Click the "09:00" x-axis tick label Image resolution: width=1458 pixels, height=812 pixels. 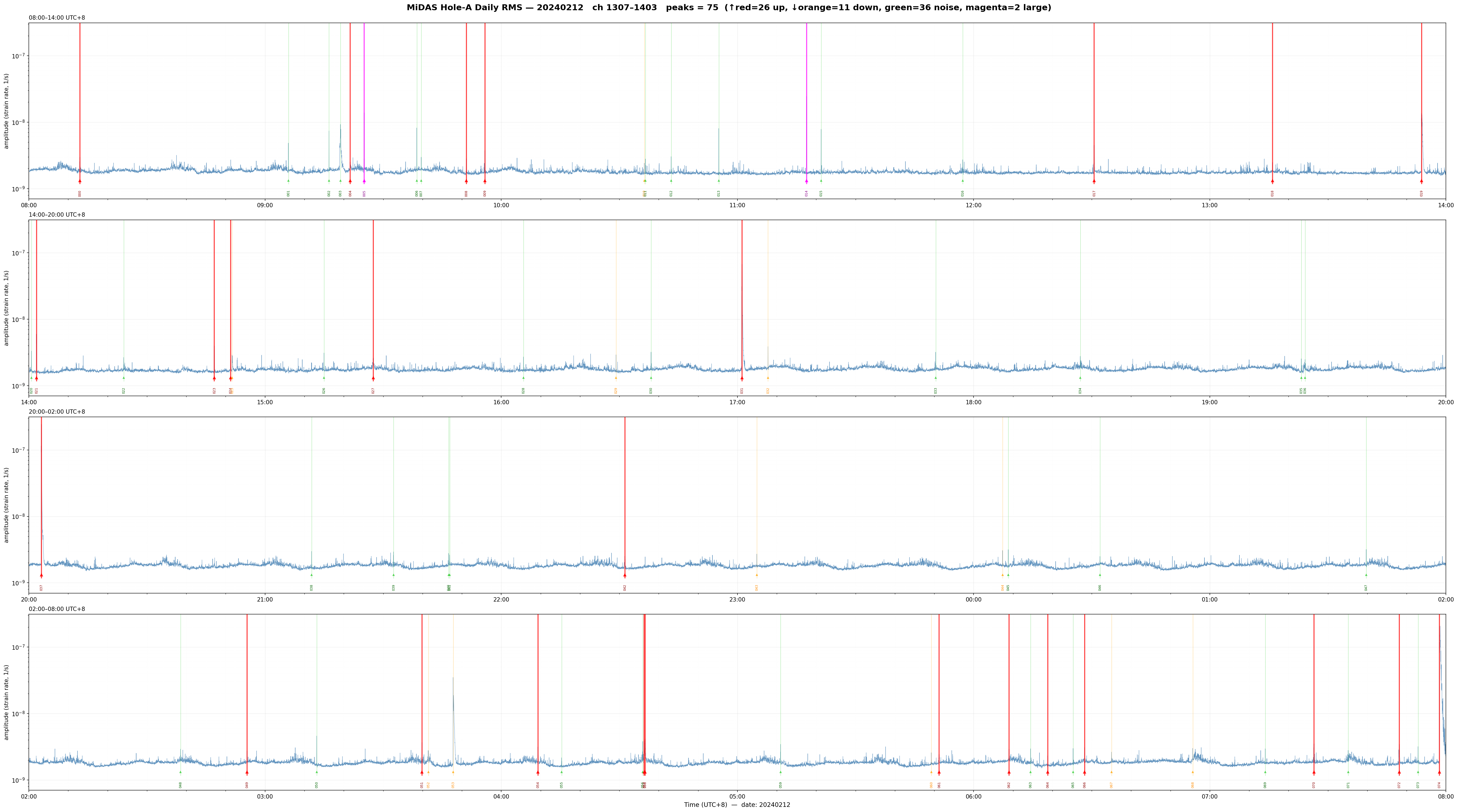click(x=265, y=205)
